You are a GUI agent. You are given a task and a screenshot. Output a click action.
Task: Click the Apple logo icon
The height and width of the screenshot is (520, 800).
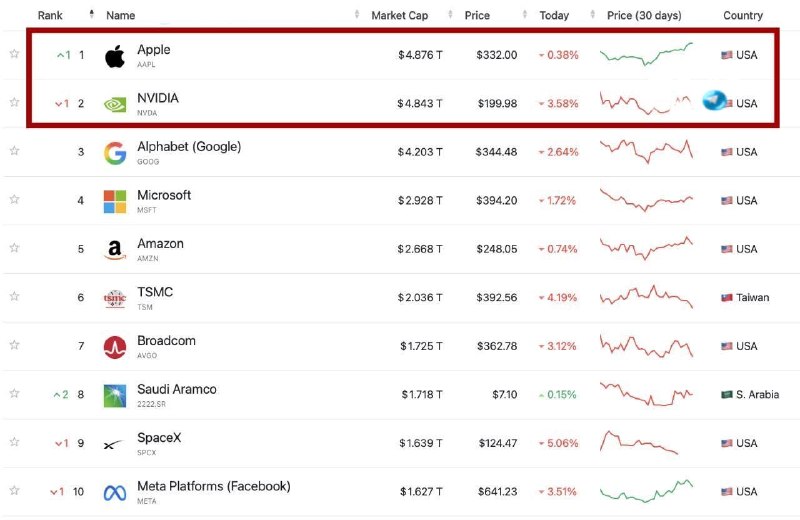115,56
